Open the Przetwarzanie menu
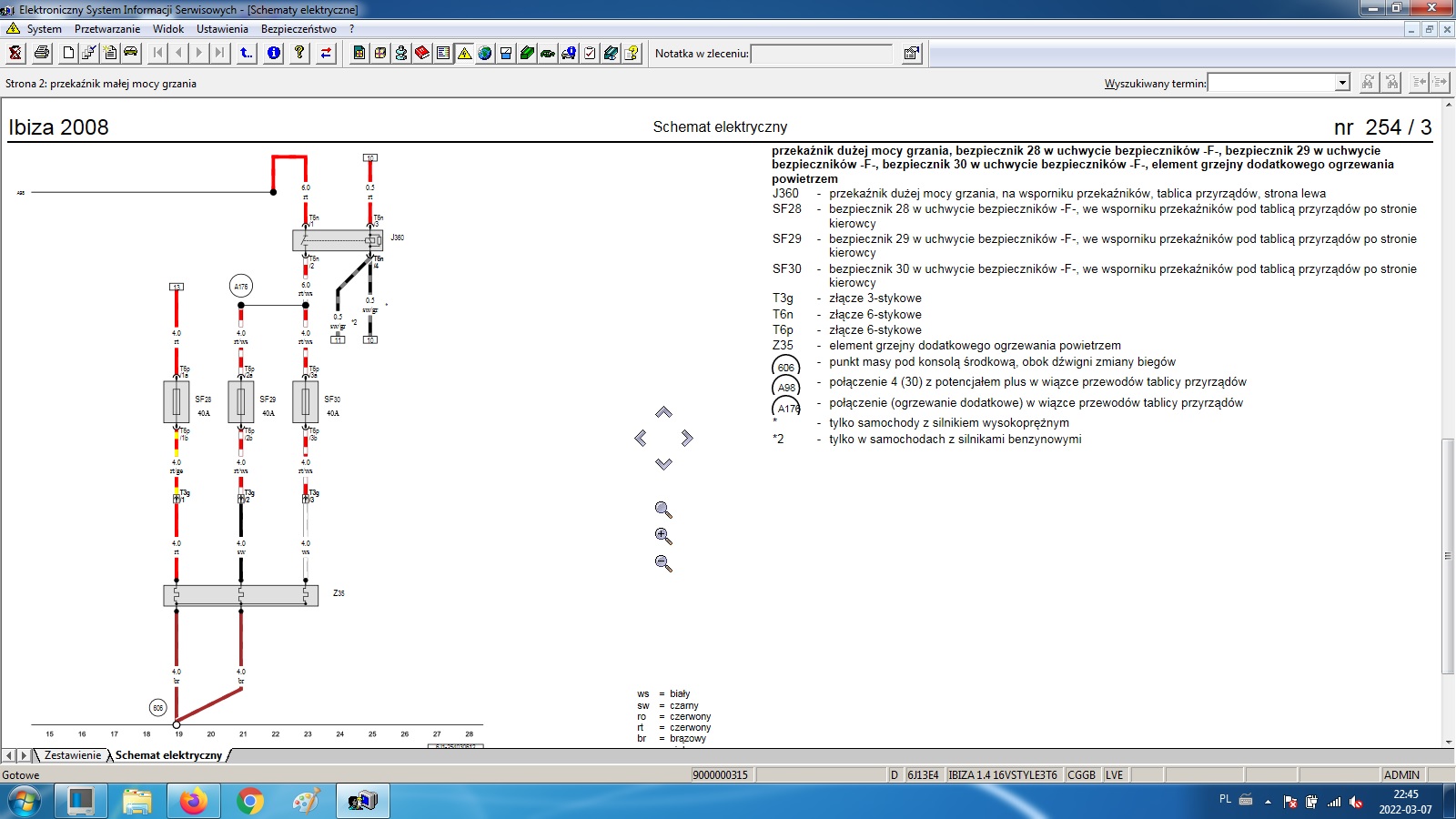This screenshot has width=1456, height=819. (107, 29)
